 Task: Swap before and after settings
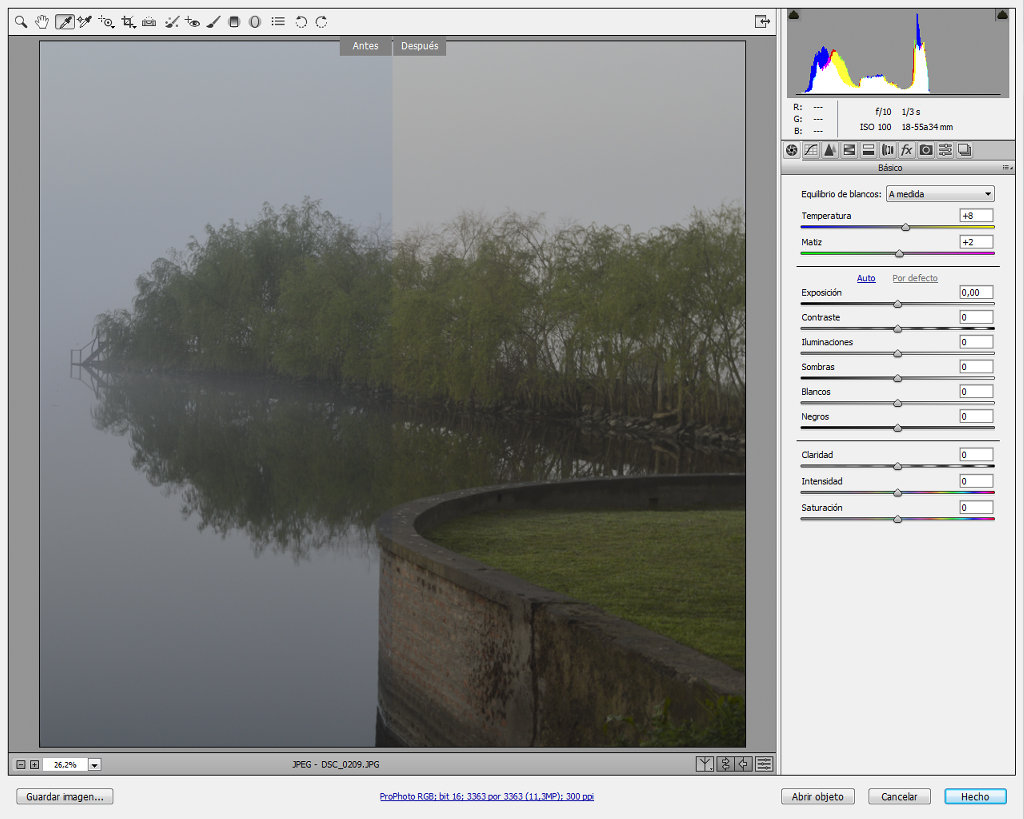tap(725, 764)
